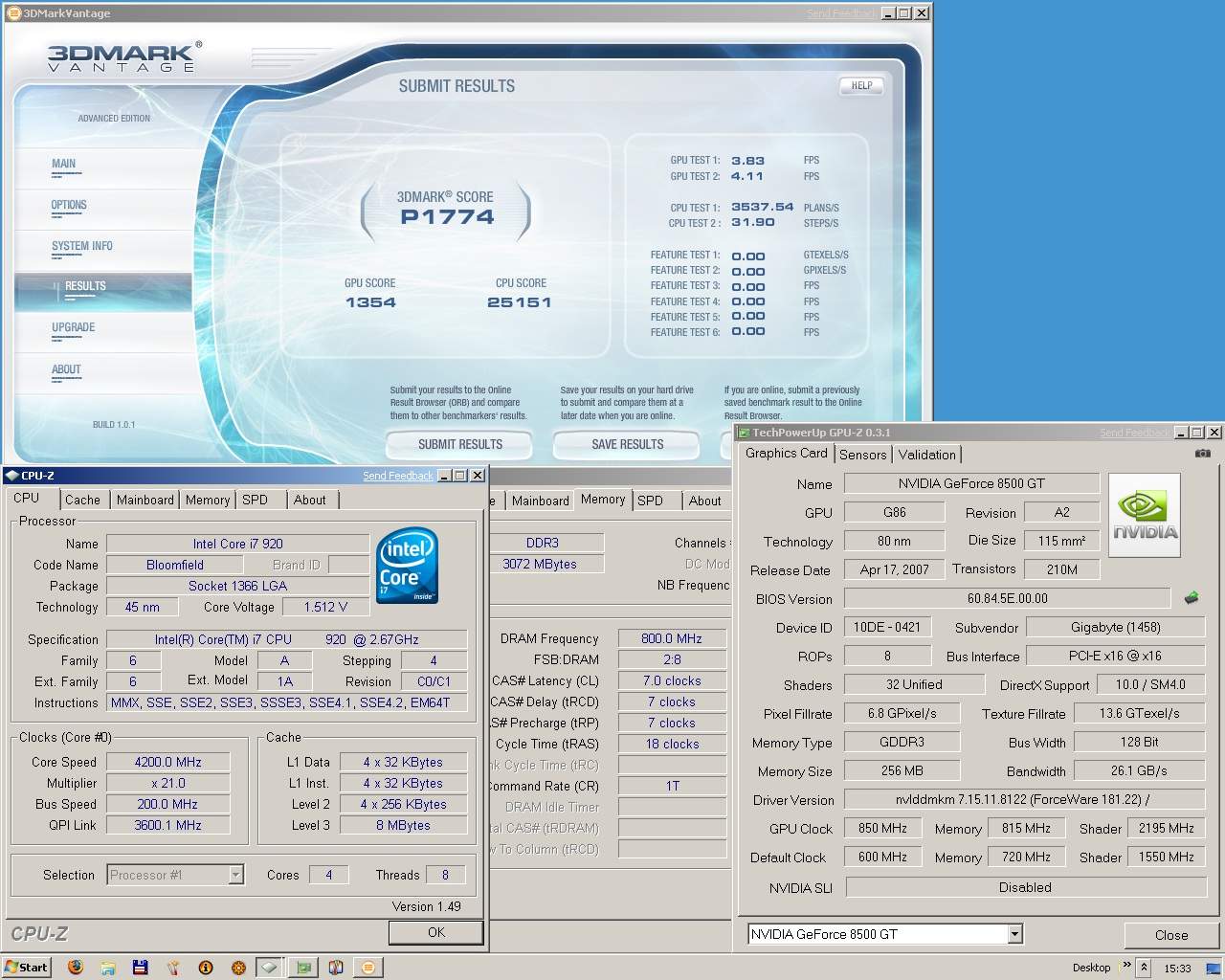Click the BIOS Version field 60.84.5E.00.00

(x=1008, y=598)
